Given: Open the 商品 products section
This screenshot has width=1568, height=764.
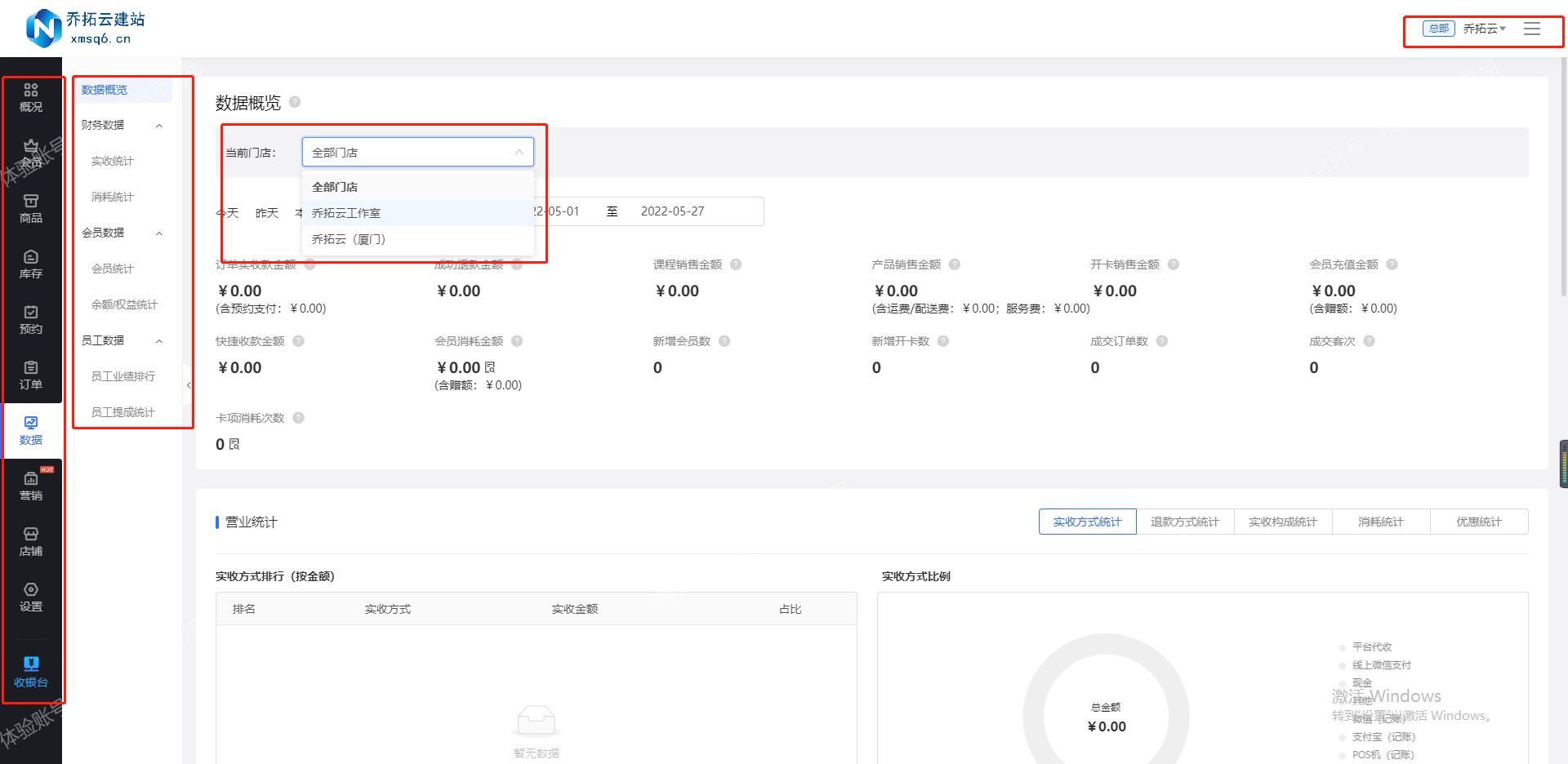Looking at the screenshot, I should (31, 210).
